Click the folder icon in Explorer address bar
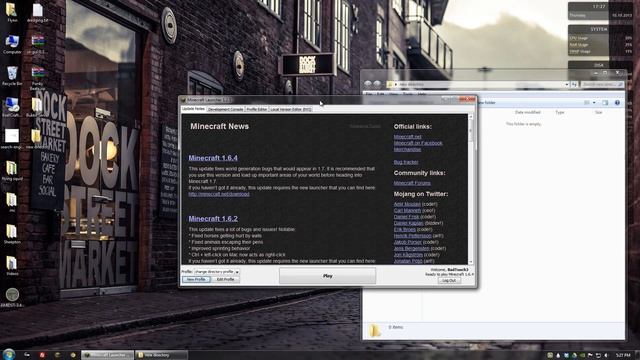The height and width of the screenshot is (360, 640). (x=390, y=84)
